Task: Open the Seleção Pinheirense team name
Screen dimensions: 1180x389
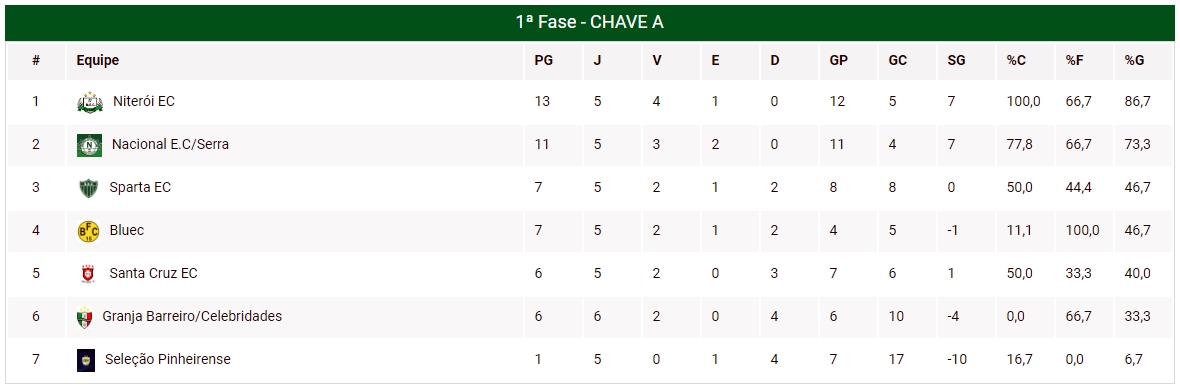Action: 168,360
